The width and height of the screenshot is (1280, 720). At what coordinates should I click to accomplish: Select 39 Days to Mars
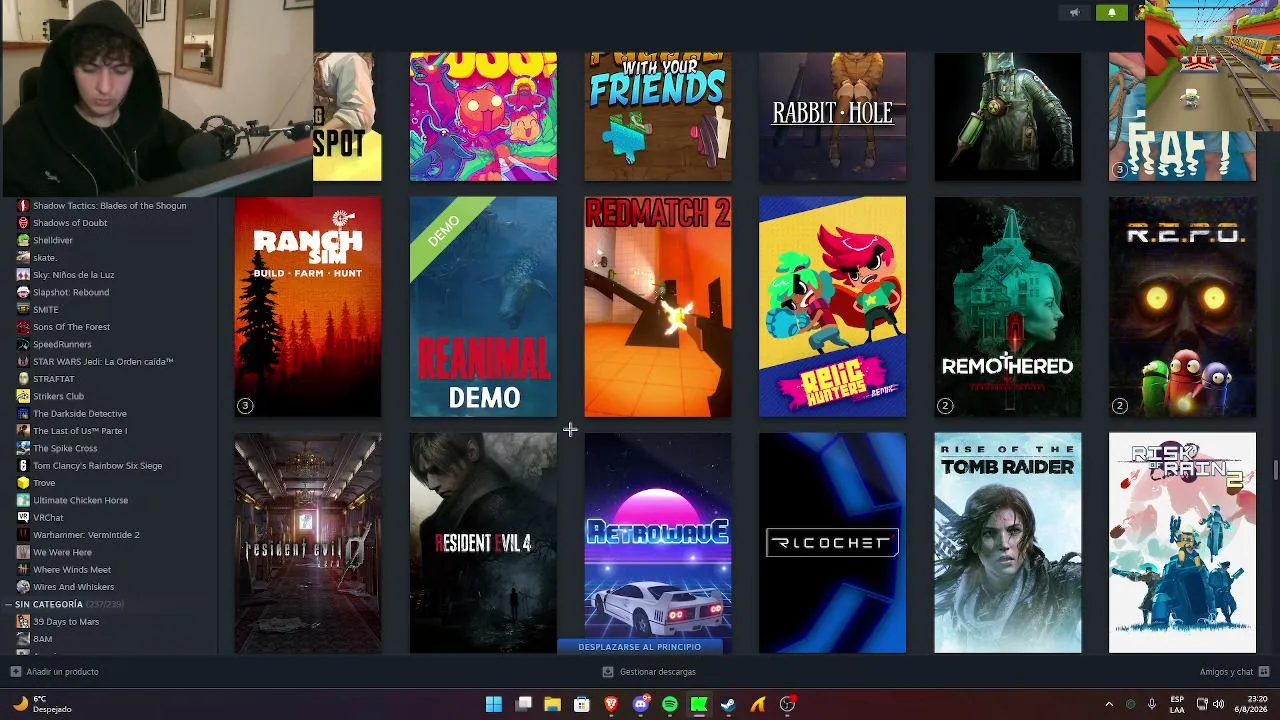[66, 622]
